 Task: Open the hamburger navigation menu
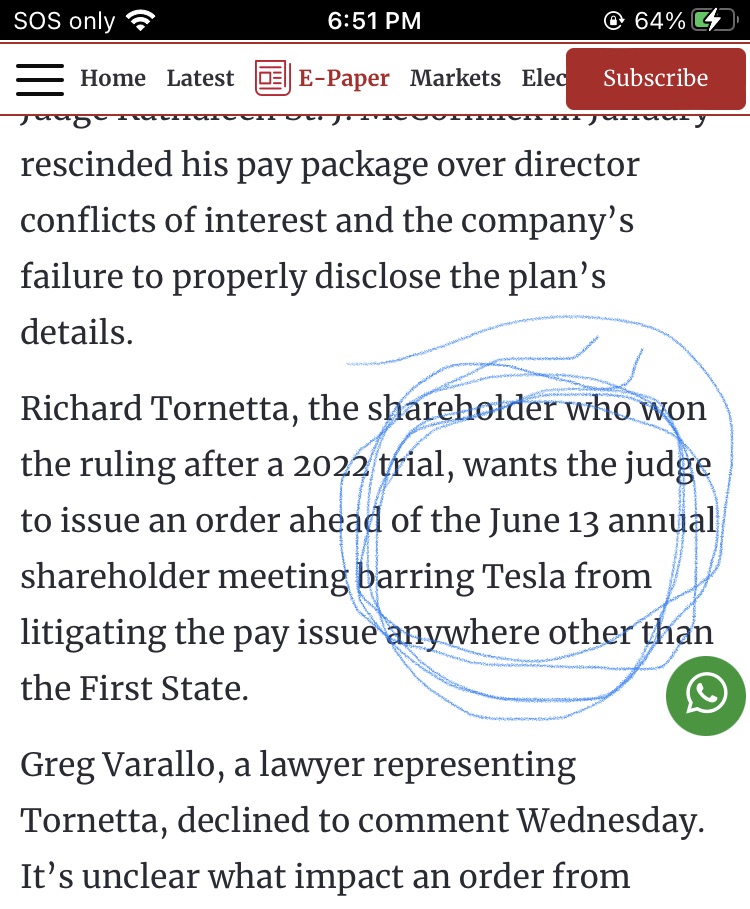(40, 78)
